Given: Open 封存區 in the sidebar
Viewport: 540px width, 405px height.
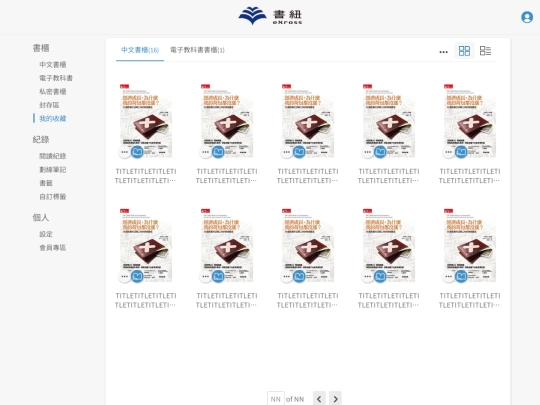Looking at the screenshot, I should [x=49, y=105].
